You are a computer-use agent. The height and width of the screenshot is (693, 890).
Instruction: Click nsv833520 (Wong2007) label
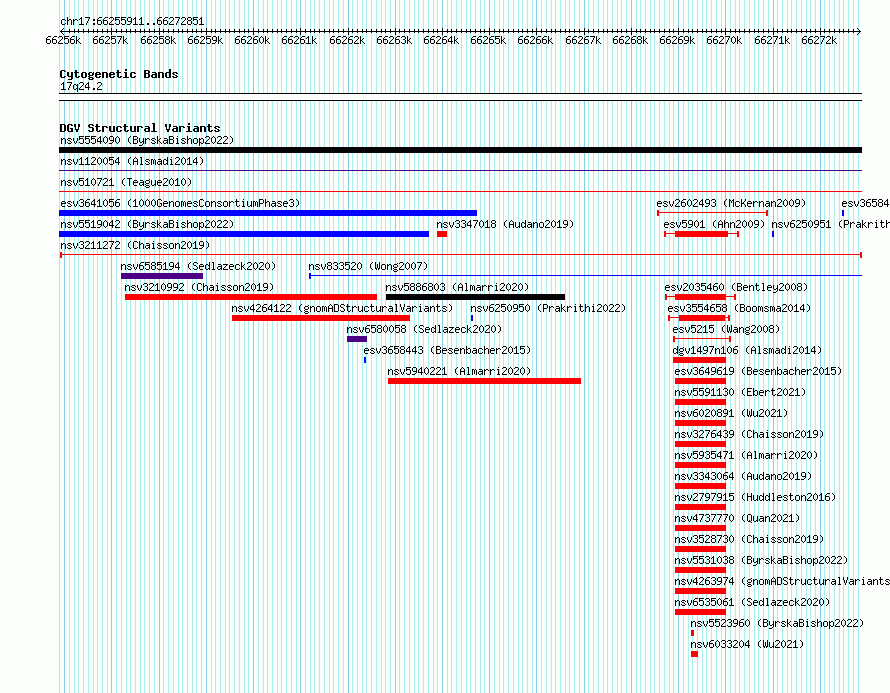tap(368, 266)
